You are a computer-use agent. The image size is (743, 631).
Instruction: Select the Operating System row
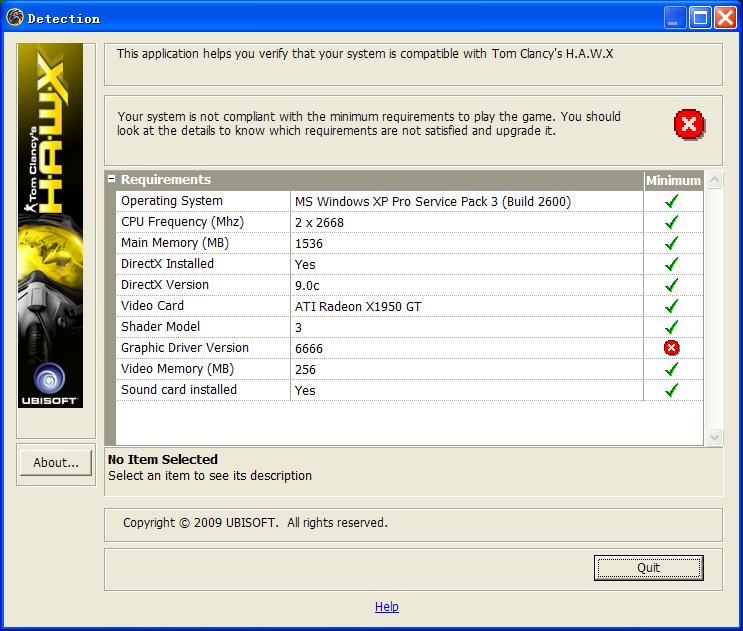[409, 201]
